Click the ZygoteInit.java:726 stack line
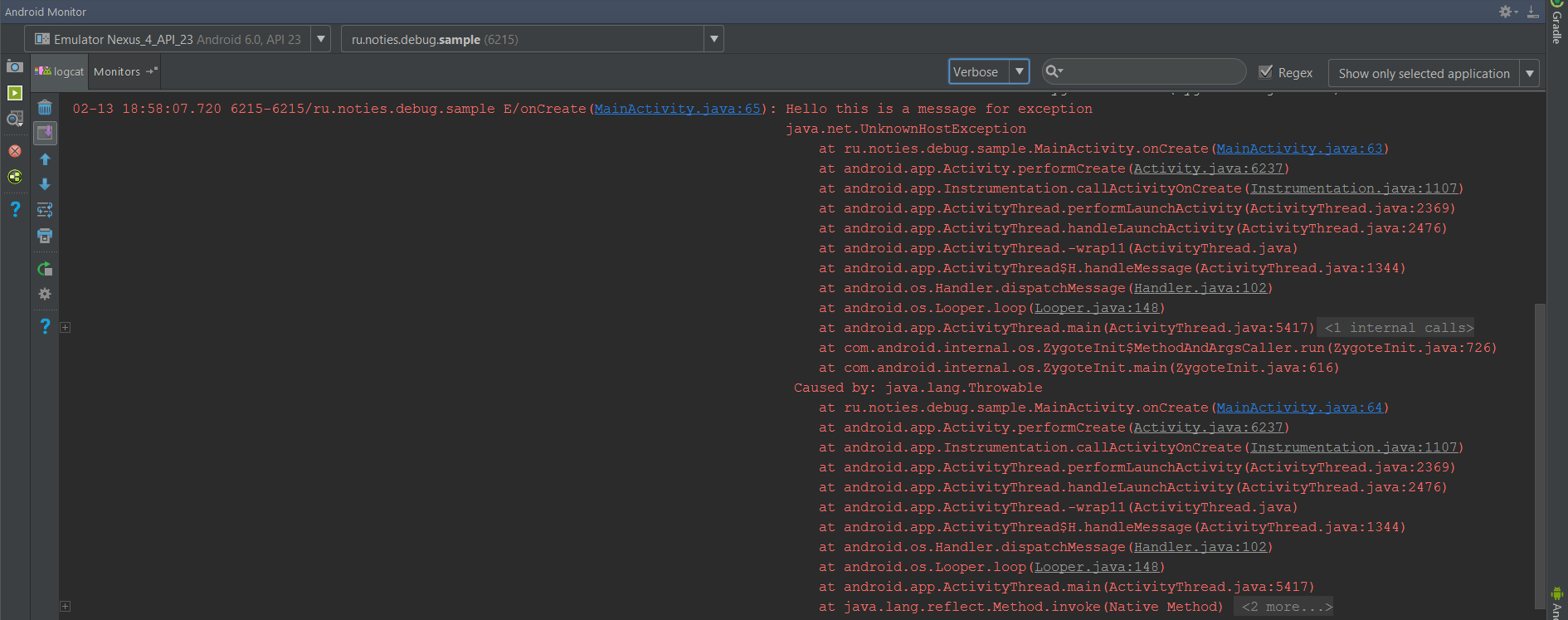This screenshot has height=620, width=1568. coord(1158,348)
